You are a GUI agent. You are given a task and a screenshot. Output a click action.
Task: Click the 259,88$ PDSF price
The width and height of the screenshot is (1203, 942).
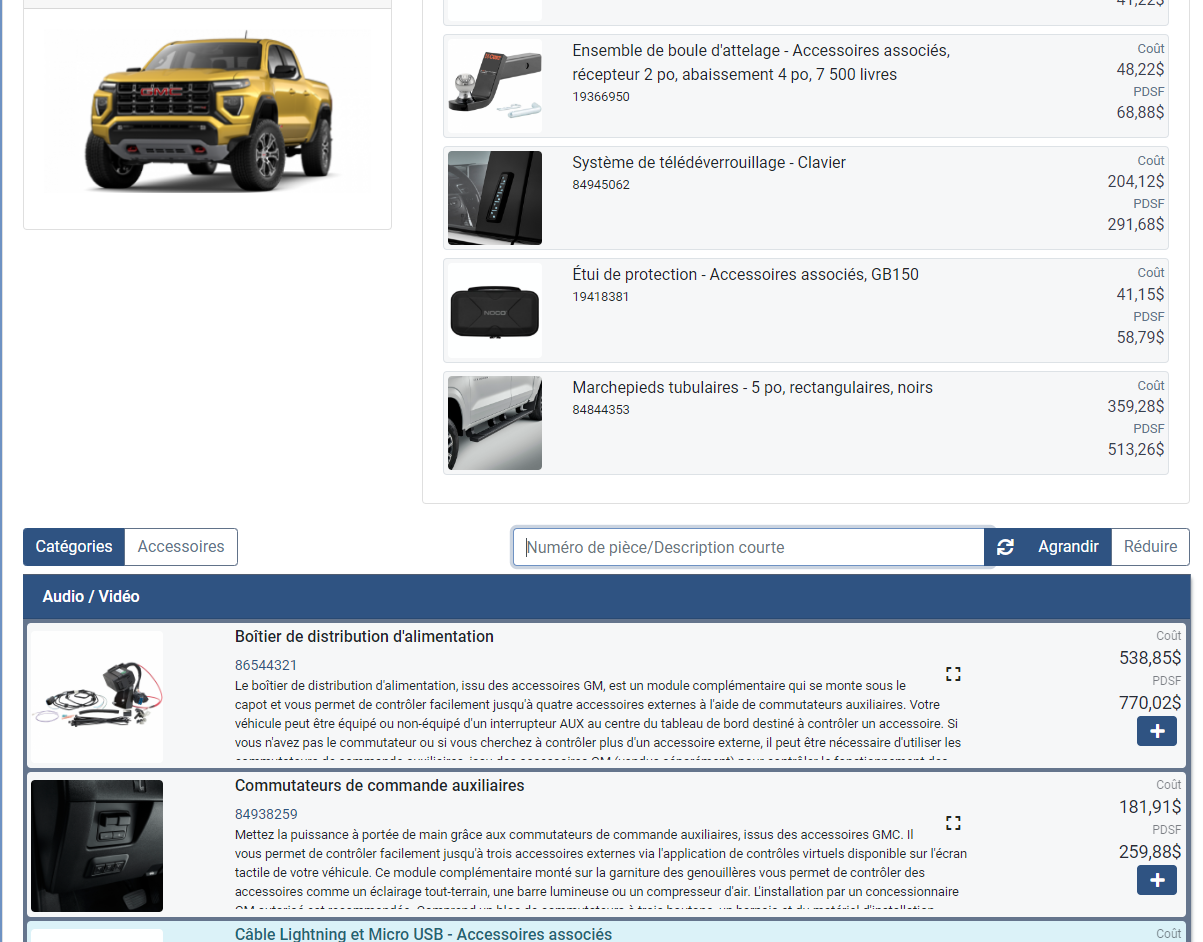pyautogui.click(x=1150, y=852)
